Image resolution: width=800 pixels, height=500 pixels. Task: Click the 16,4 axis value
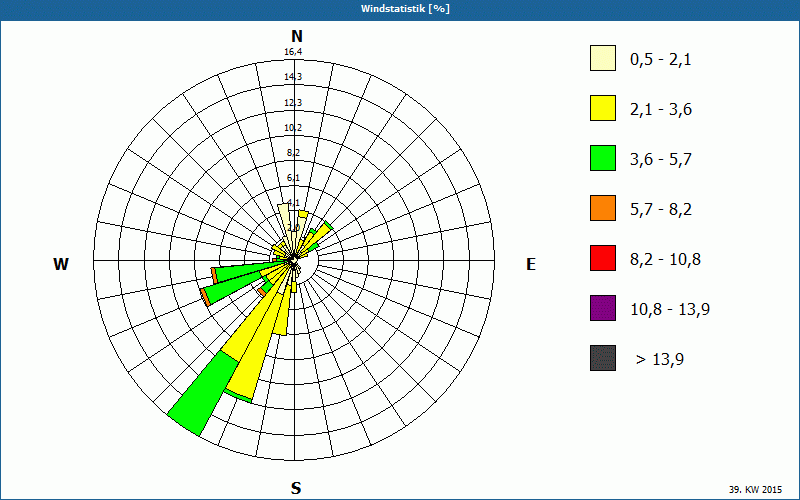tap(293, 52)
